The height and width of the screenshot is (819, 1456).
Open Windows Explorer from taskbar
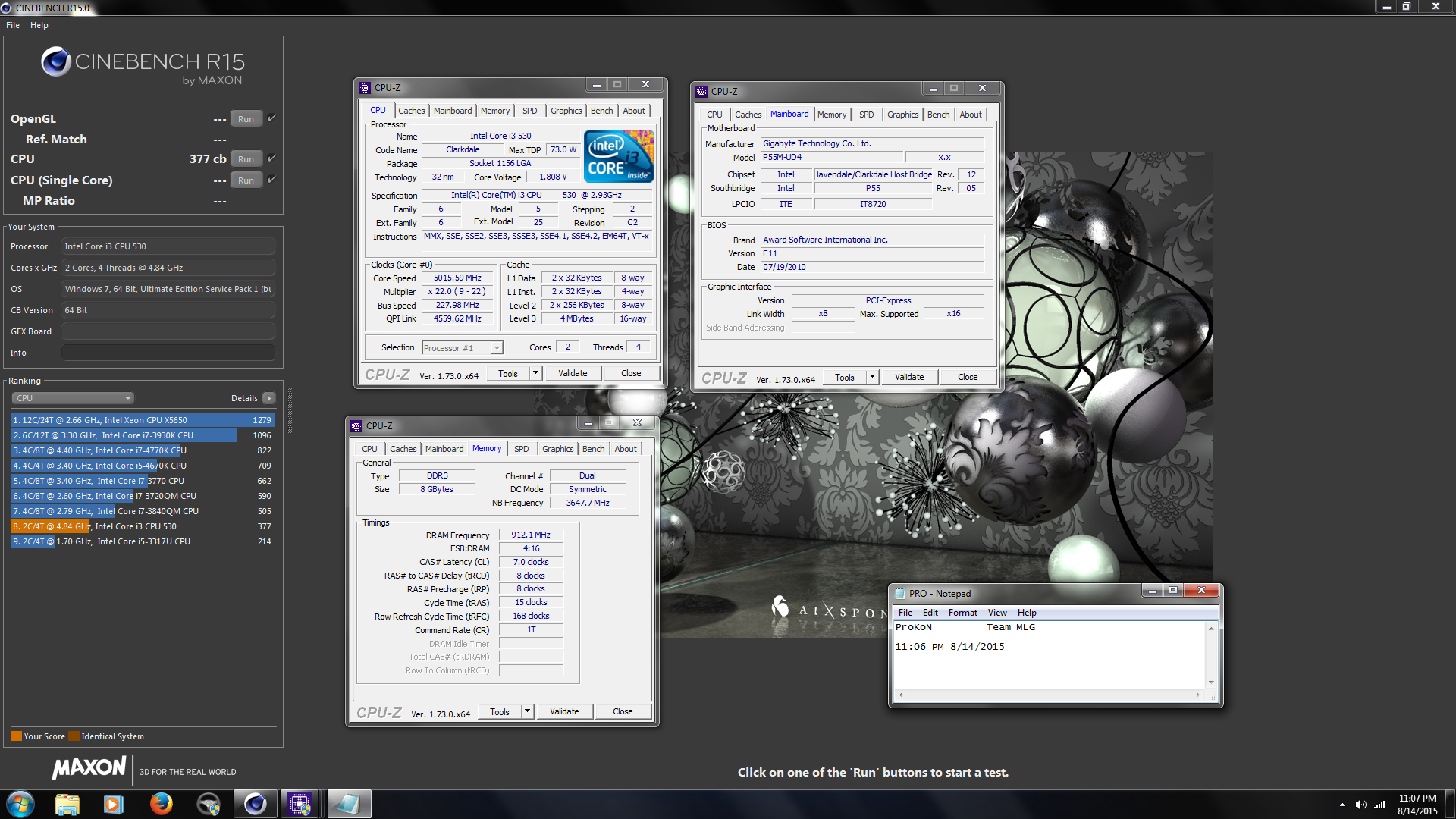(x=67, y=804)
